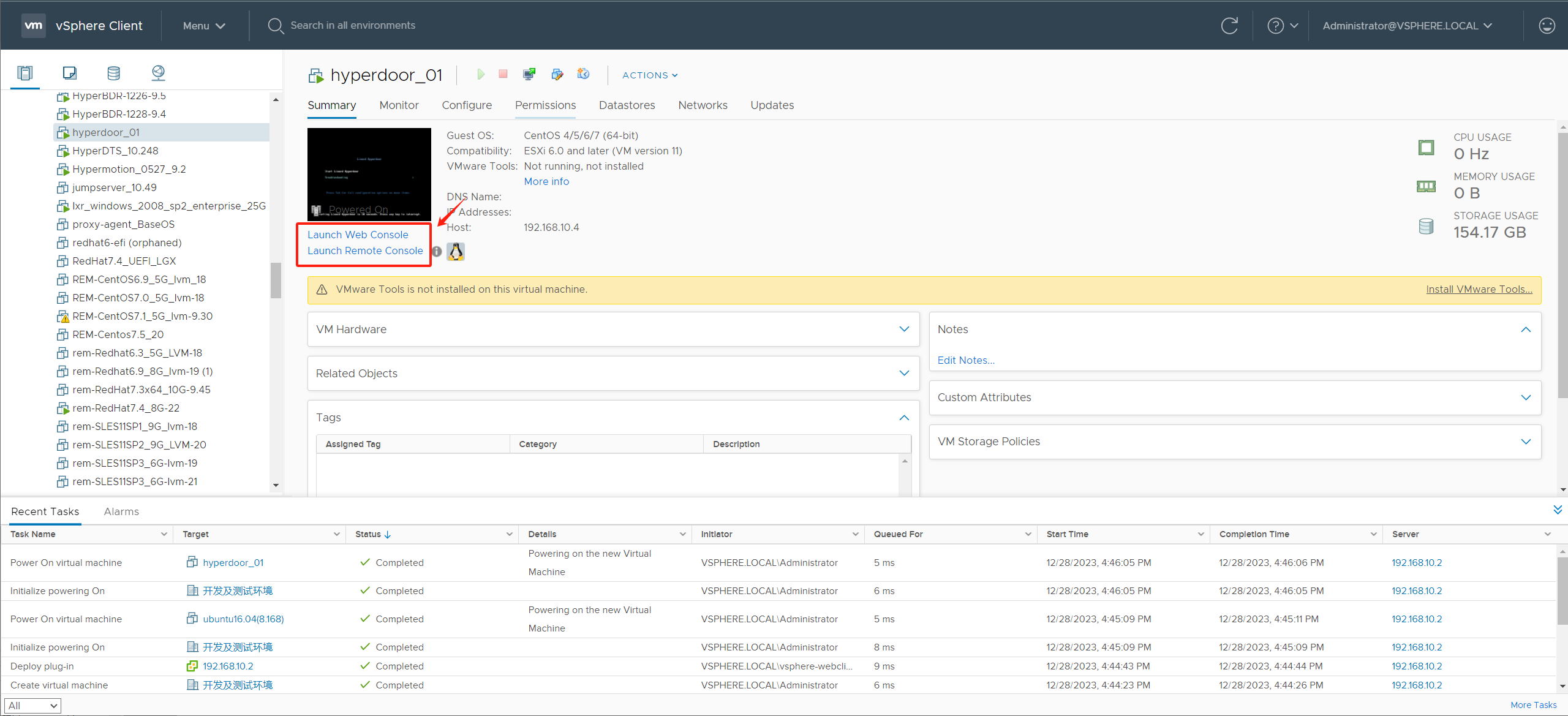Viewport: 1568px width, 716px height.
Task: Expand the VM Hardware panel
Action: (903, 329)
